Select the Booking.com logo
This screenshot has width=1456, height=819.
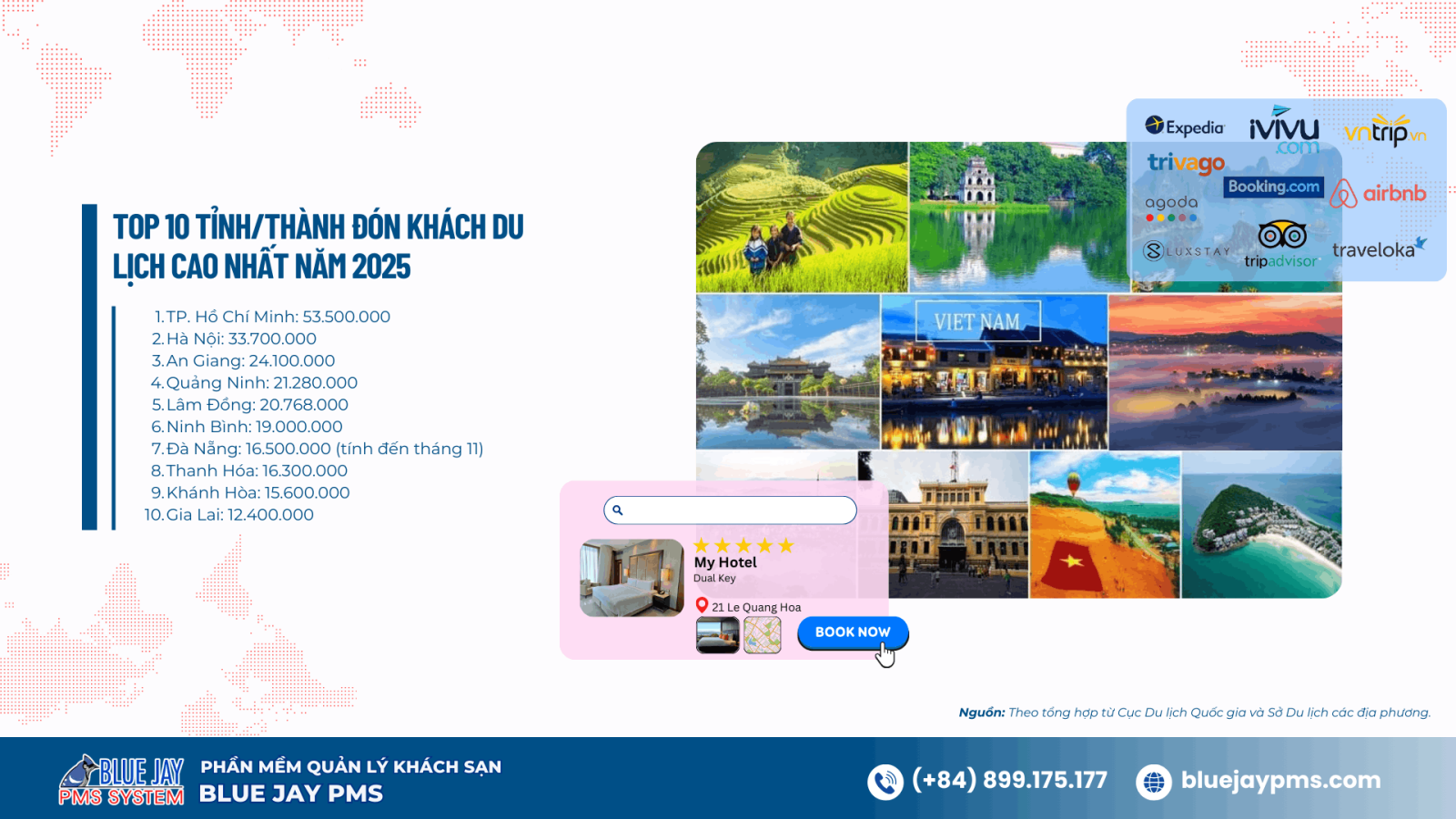pyautogui.click(x=1275, y=187)
